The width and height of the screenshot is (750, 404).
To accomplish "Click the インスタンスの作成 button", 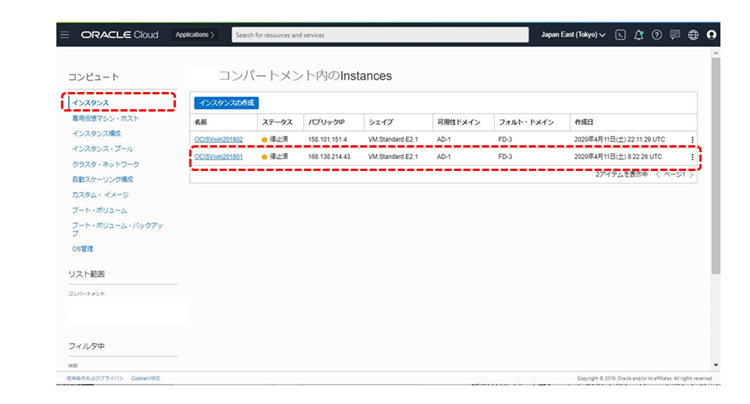I will click(226, 103).
